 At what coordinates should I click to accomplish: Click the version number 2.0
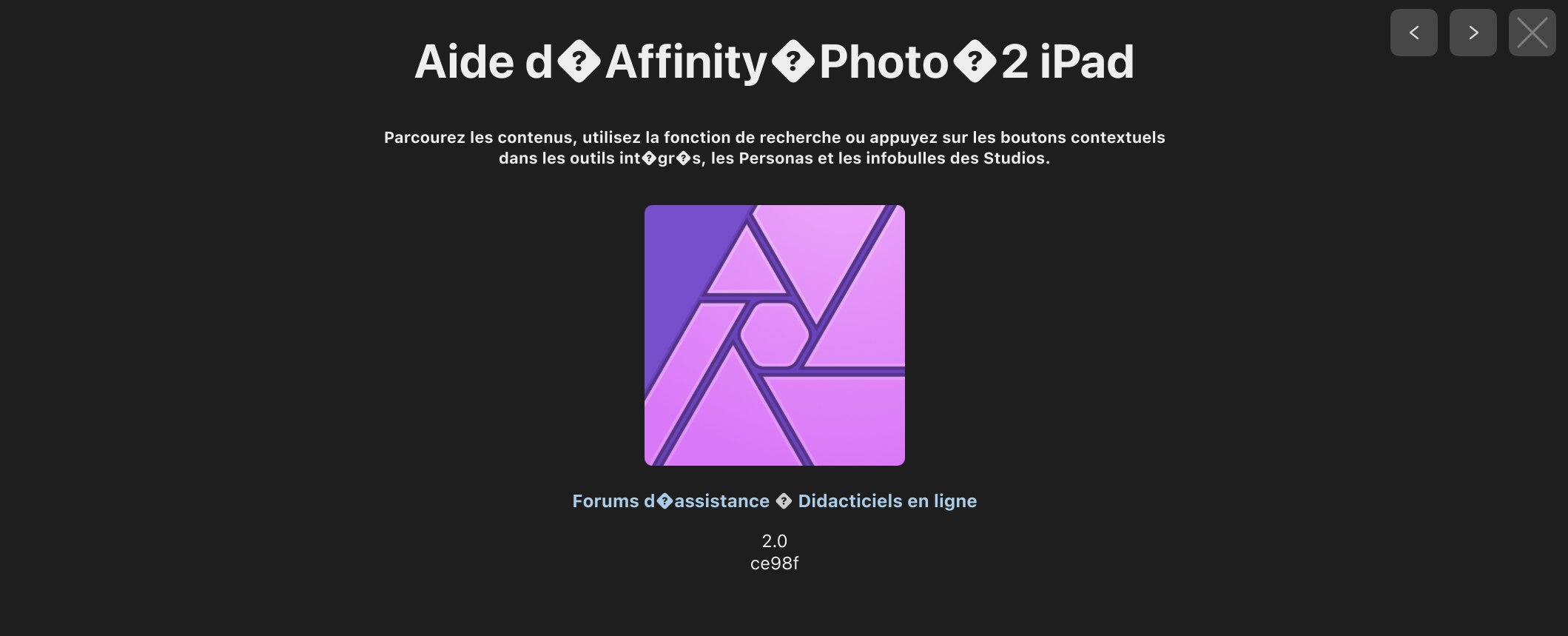[774, 541]
